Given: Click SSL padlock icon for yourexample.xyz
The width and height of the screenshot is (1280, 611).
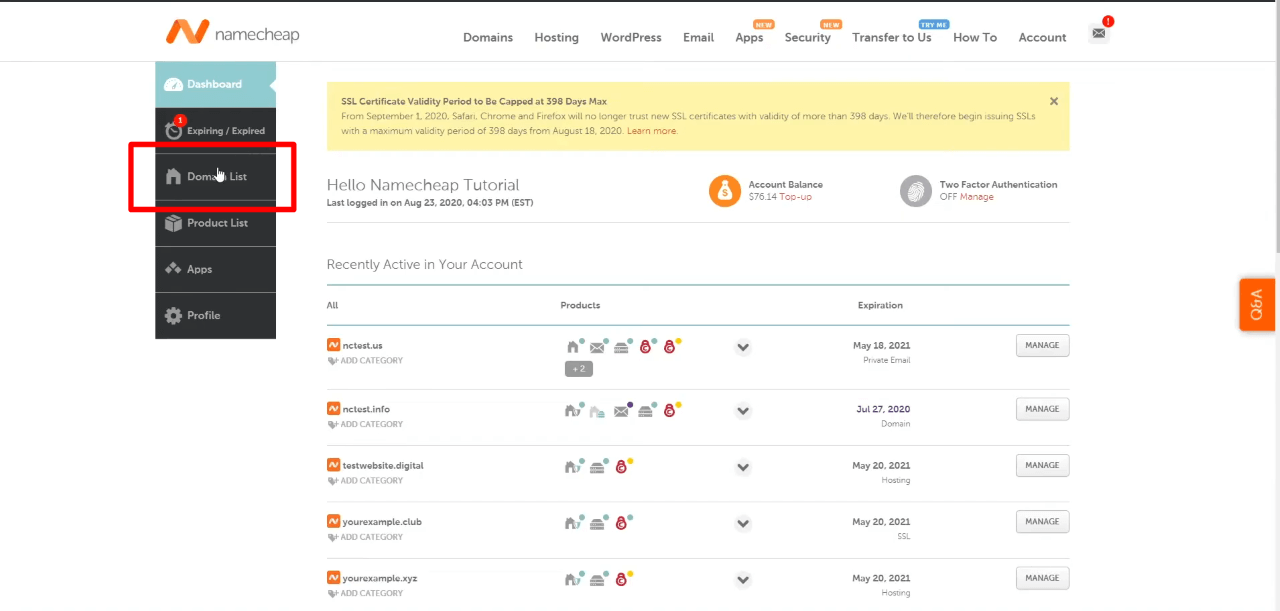Looking at the screenshot, I should 621,578.
